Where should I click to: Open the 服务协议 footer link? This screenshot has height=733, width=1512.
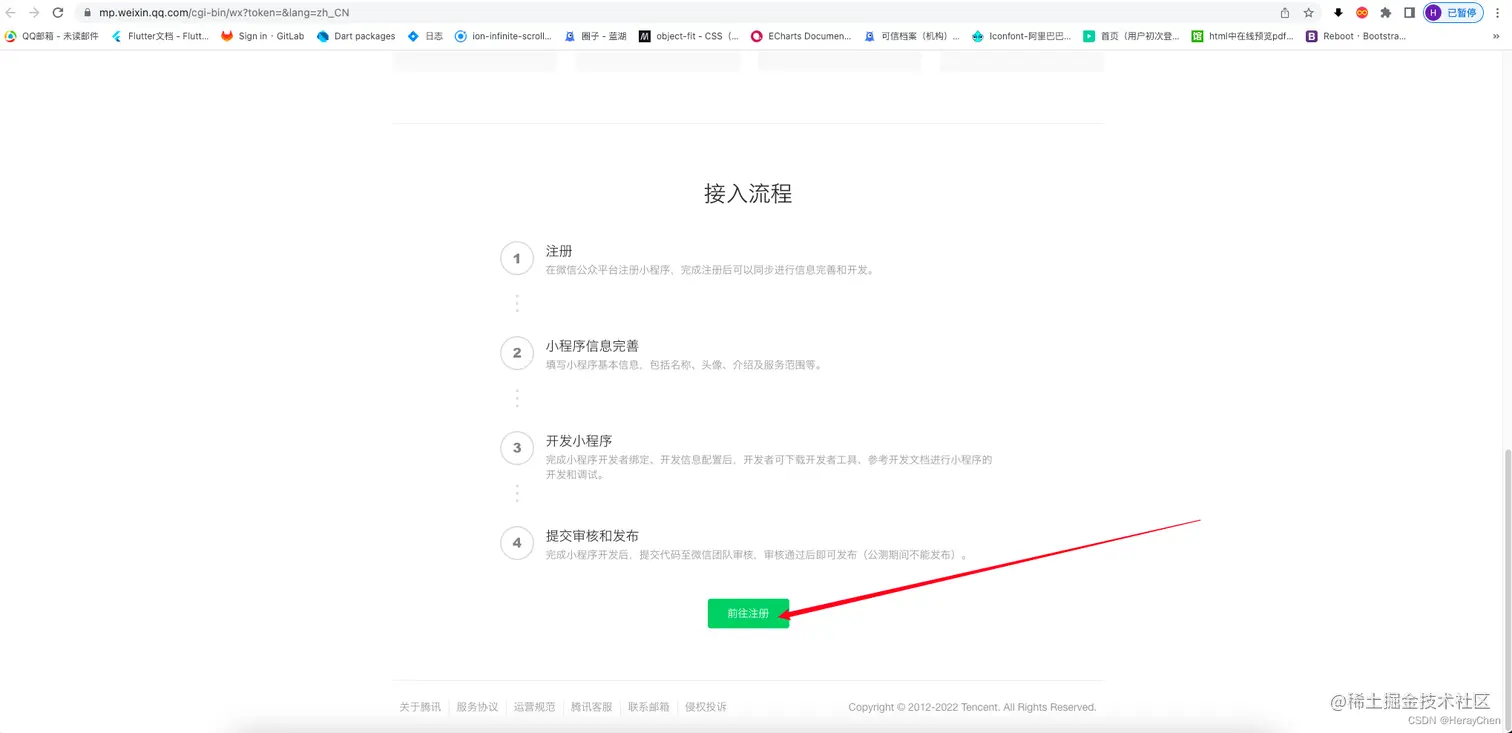point(477,706)
